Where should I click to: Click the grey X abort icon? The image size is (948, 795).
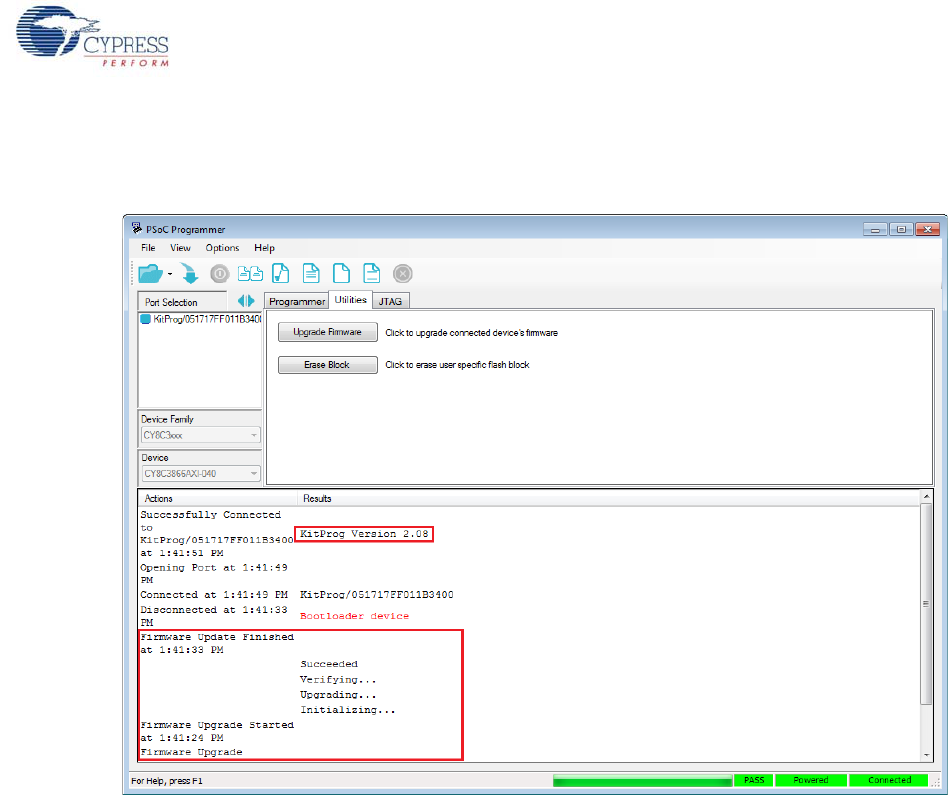403,274
